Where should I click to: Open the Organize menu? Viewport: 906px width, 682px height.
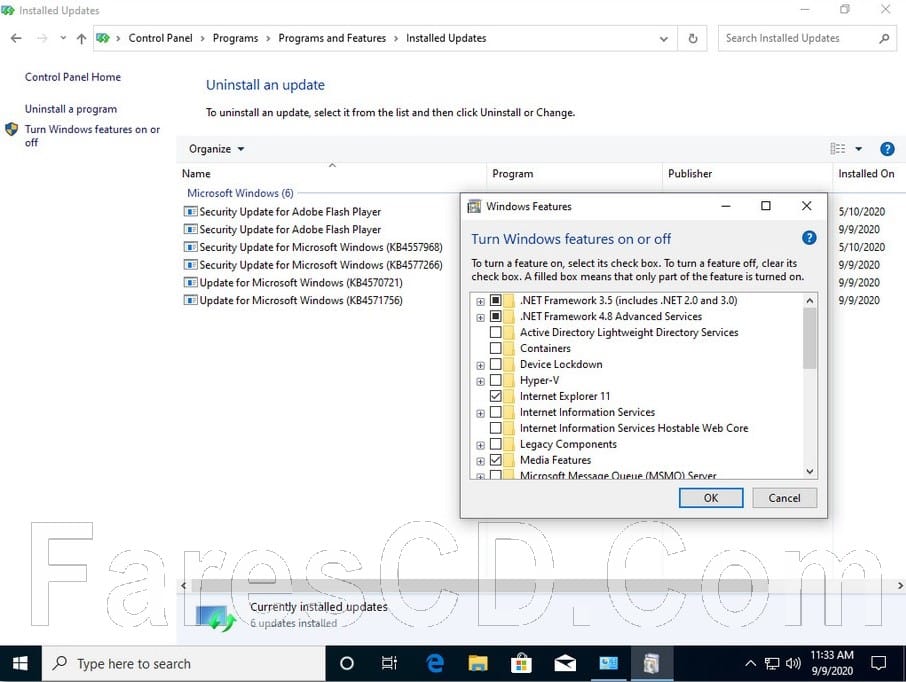217,149
